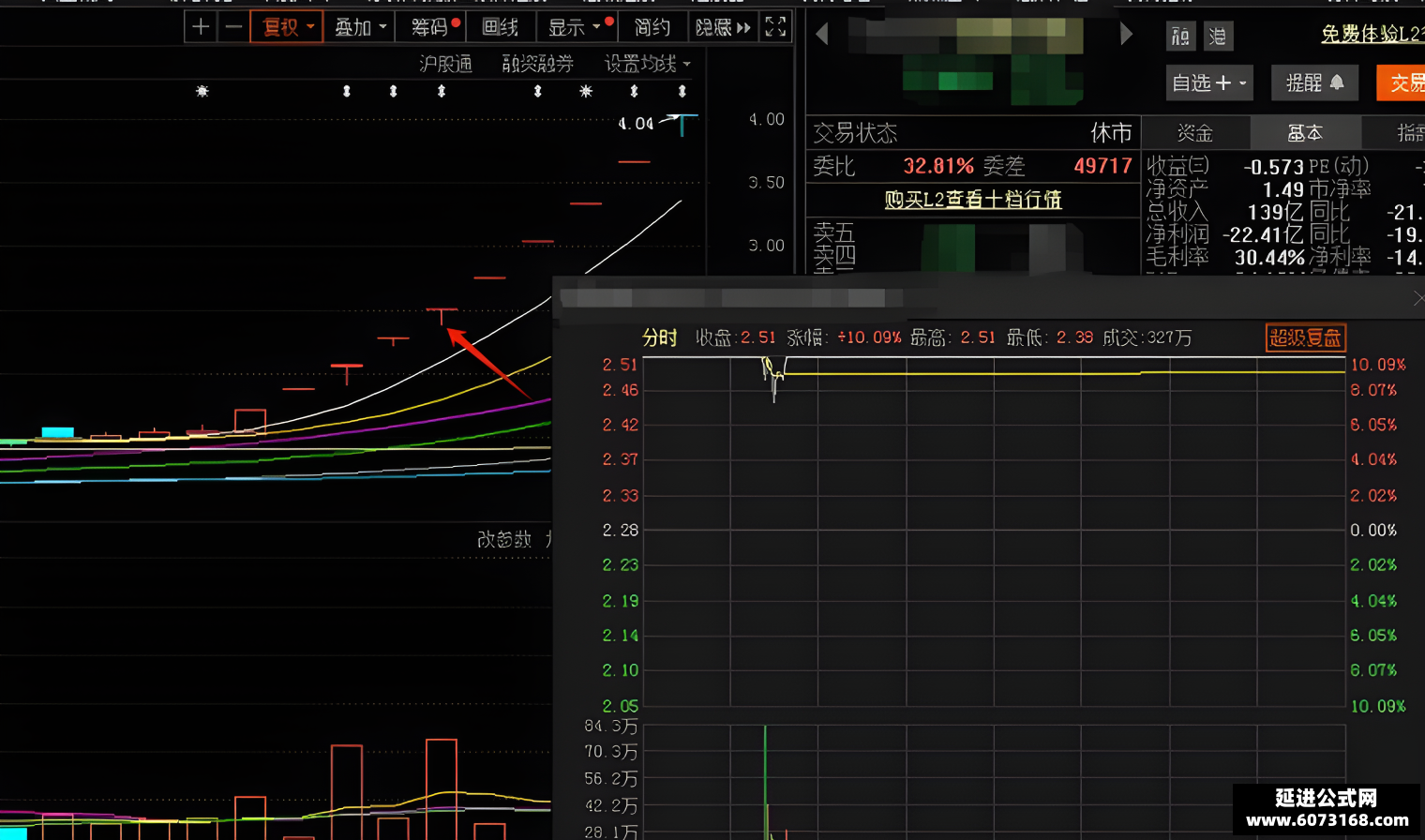Go to previous stock arrow

[x=822, y=36]
